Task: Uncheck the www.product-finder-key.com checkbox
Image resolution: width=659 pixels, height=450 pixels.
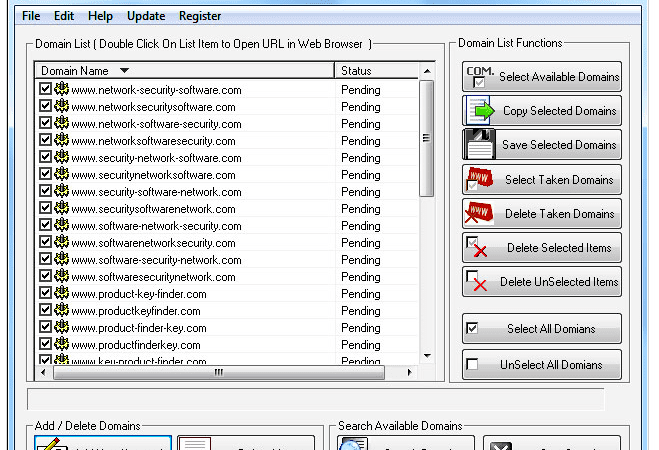Action: 45,327
